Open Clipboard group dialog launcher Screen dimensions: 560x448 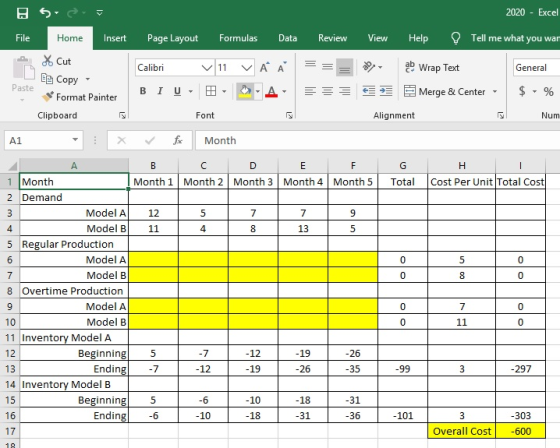tap(122, 115)
